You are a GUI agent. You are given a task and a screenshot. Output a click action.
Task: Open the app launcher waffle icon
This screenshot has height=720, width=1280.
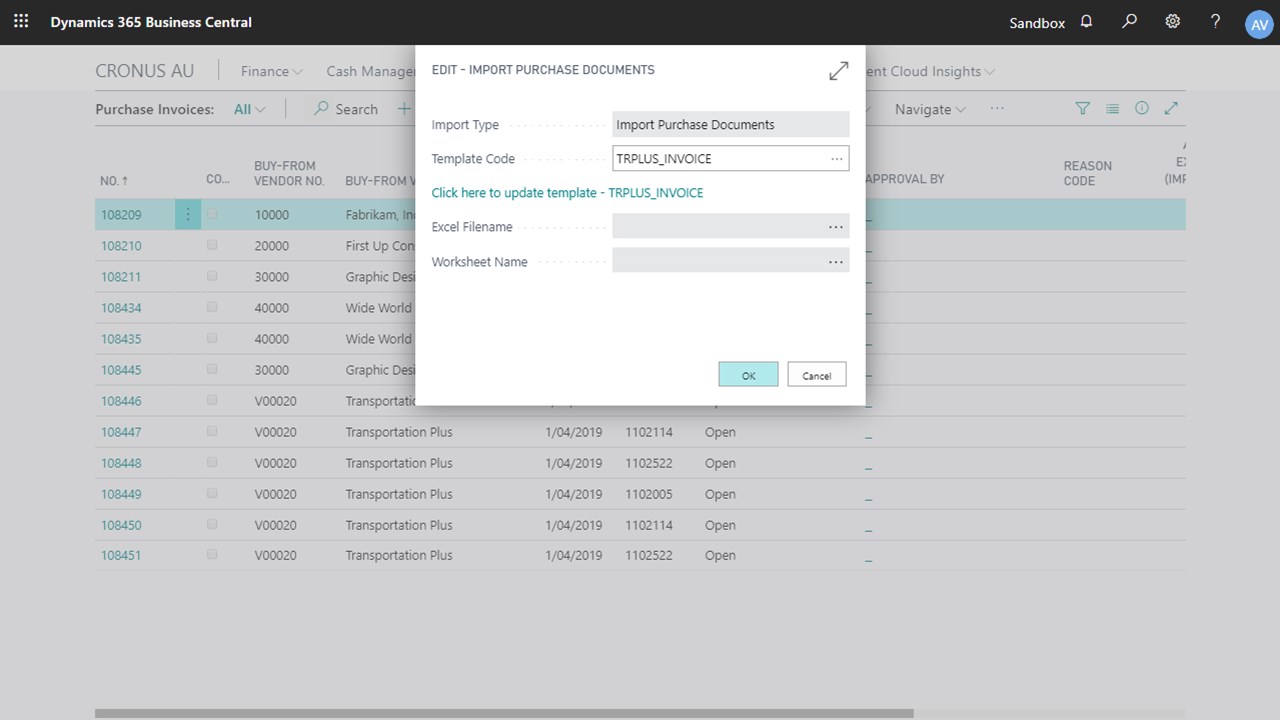pos(21,21)
